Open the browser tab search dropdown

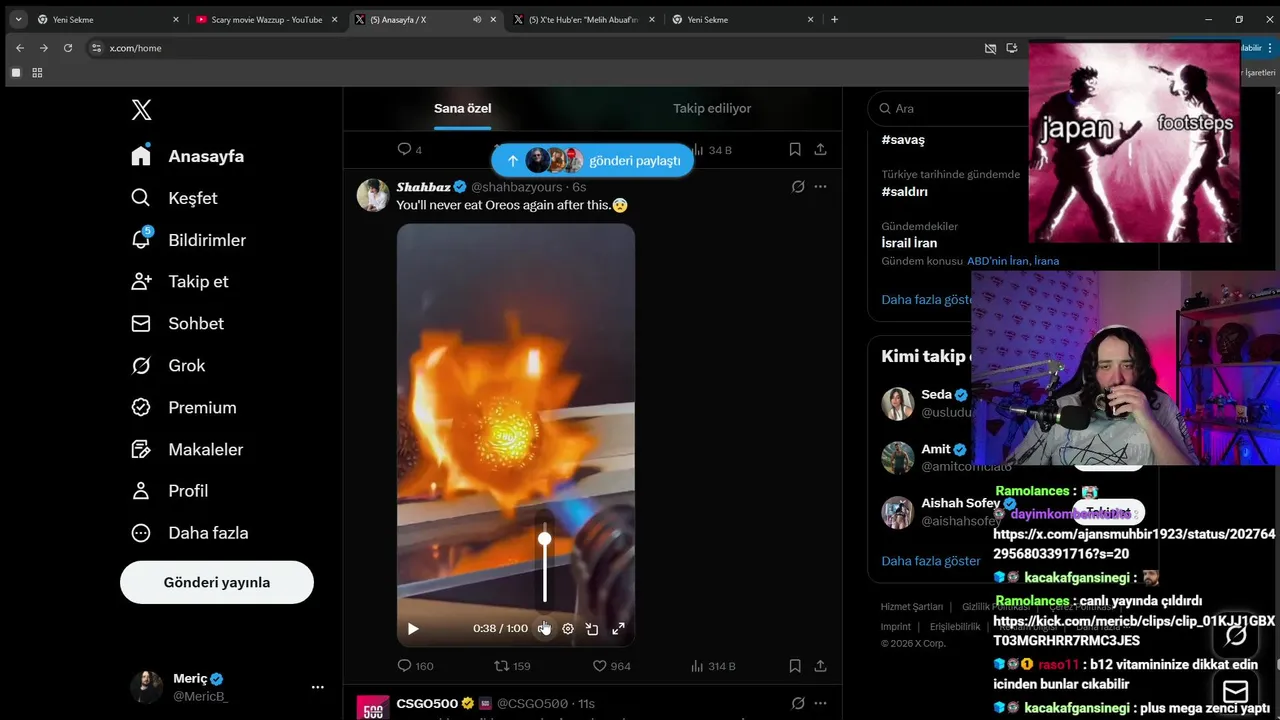tap(18, 19)
